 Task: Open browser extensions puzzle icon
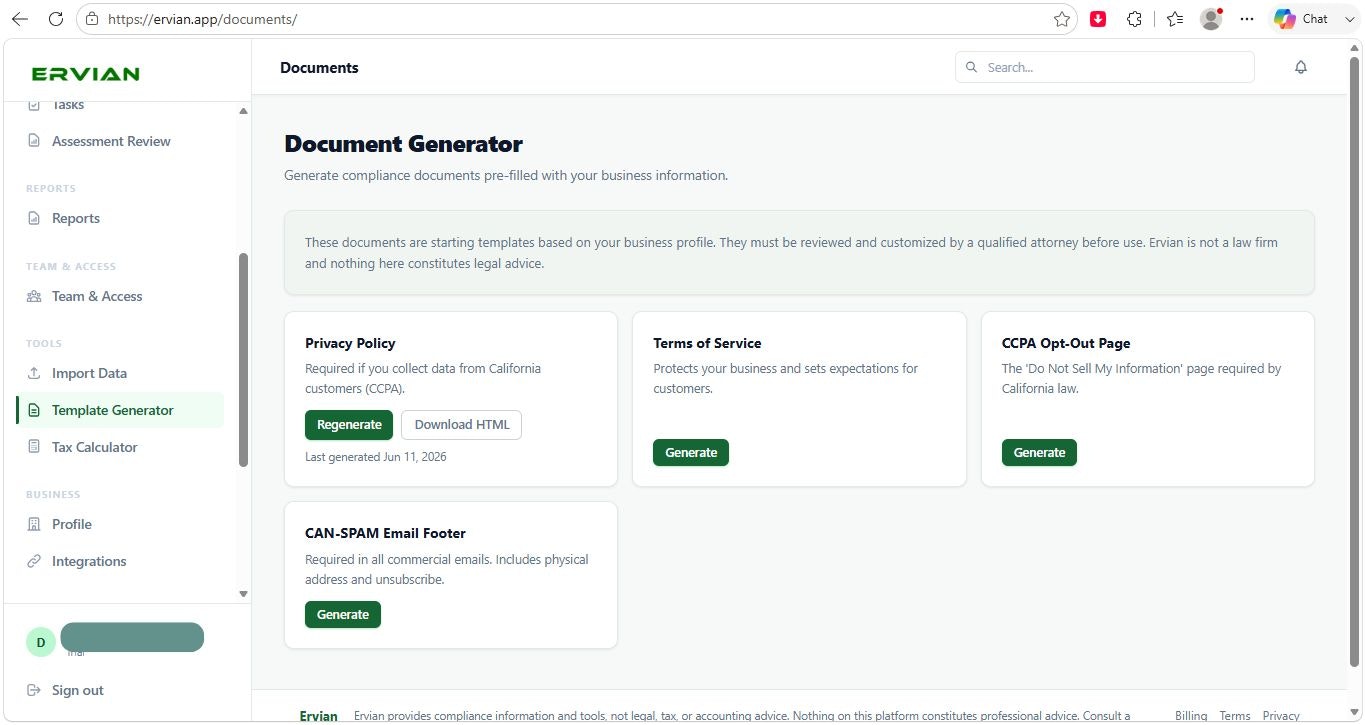coord(1134,19)
